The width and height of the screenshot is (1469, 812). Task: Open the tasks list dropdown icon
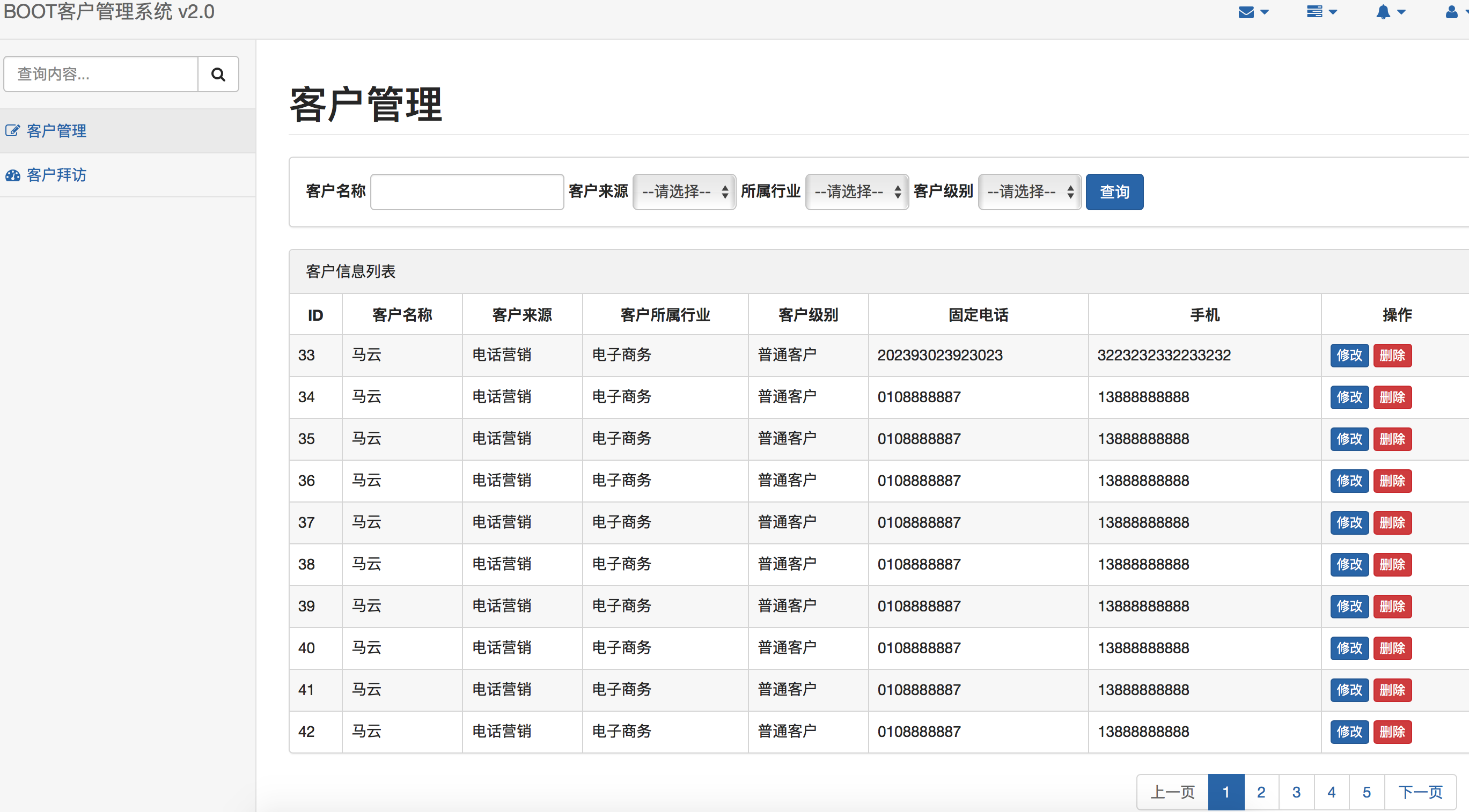[1321, 12]
